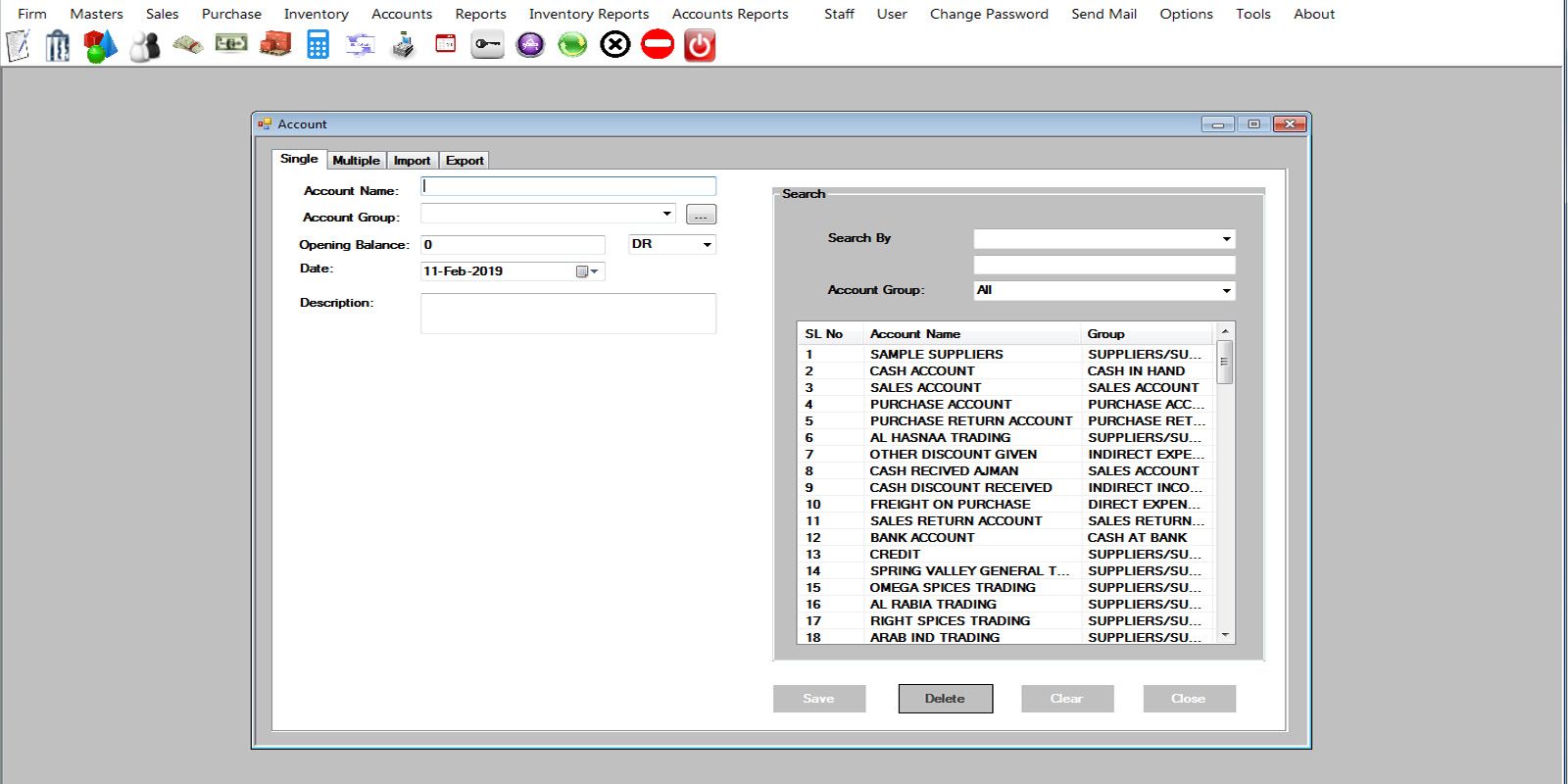Click the Save button
This screenshot has width=1568, height=784.
(819, 699)
